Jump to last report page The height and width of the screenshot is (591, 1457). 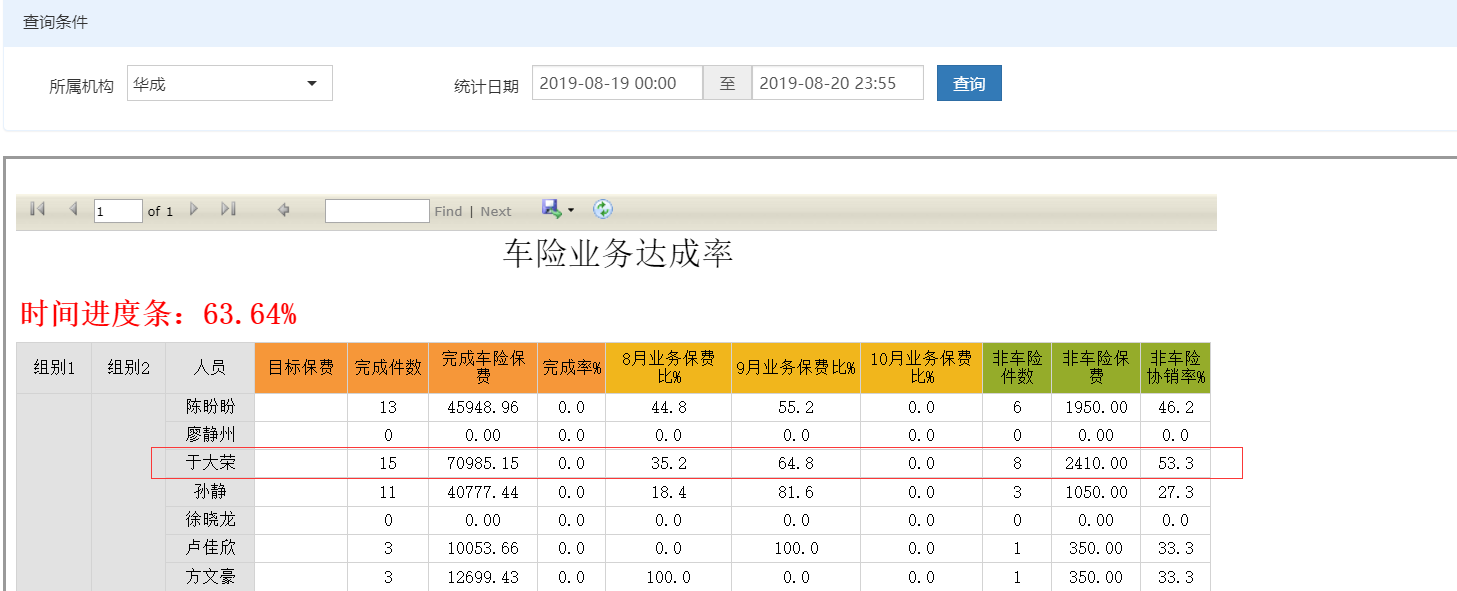[x=228, y=209]
